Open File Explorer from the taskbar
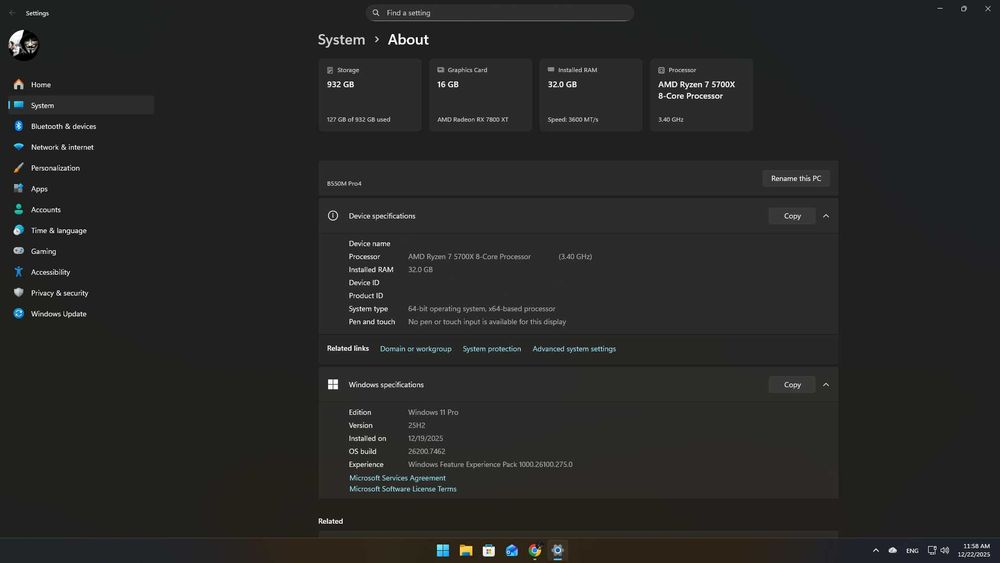 (466, 550)
